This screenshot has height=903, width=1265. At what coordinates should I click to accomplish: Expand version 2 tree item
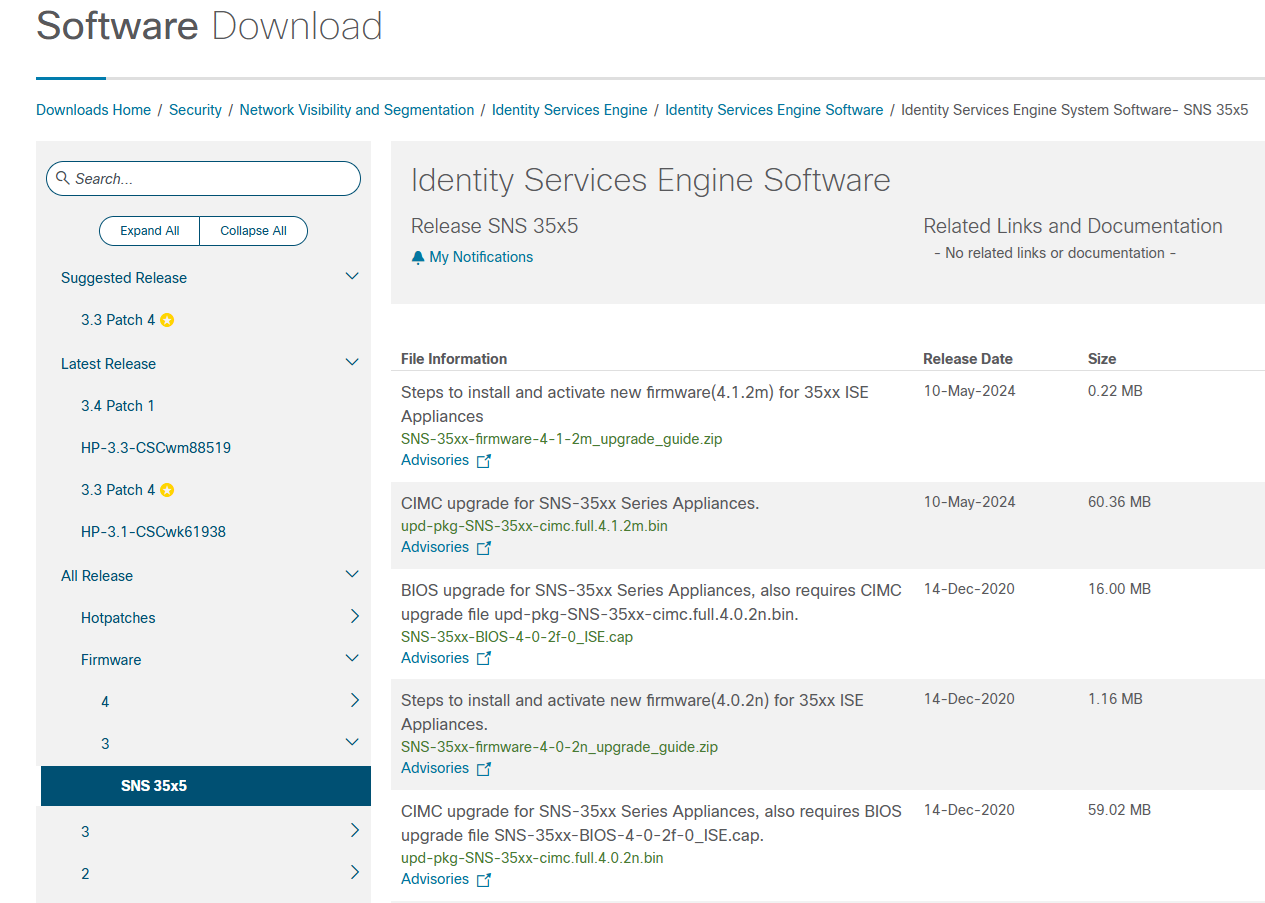(x=354, y=872)
